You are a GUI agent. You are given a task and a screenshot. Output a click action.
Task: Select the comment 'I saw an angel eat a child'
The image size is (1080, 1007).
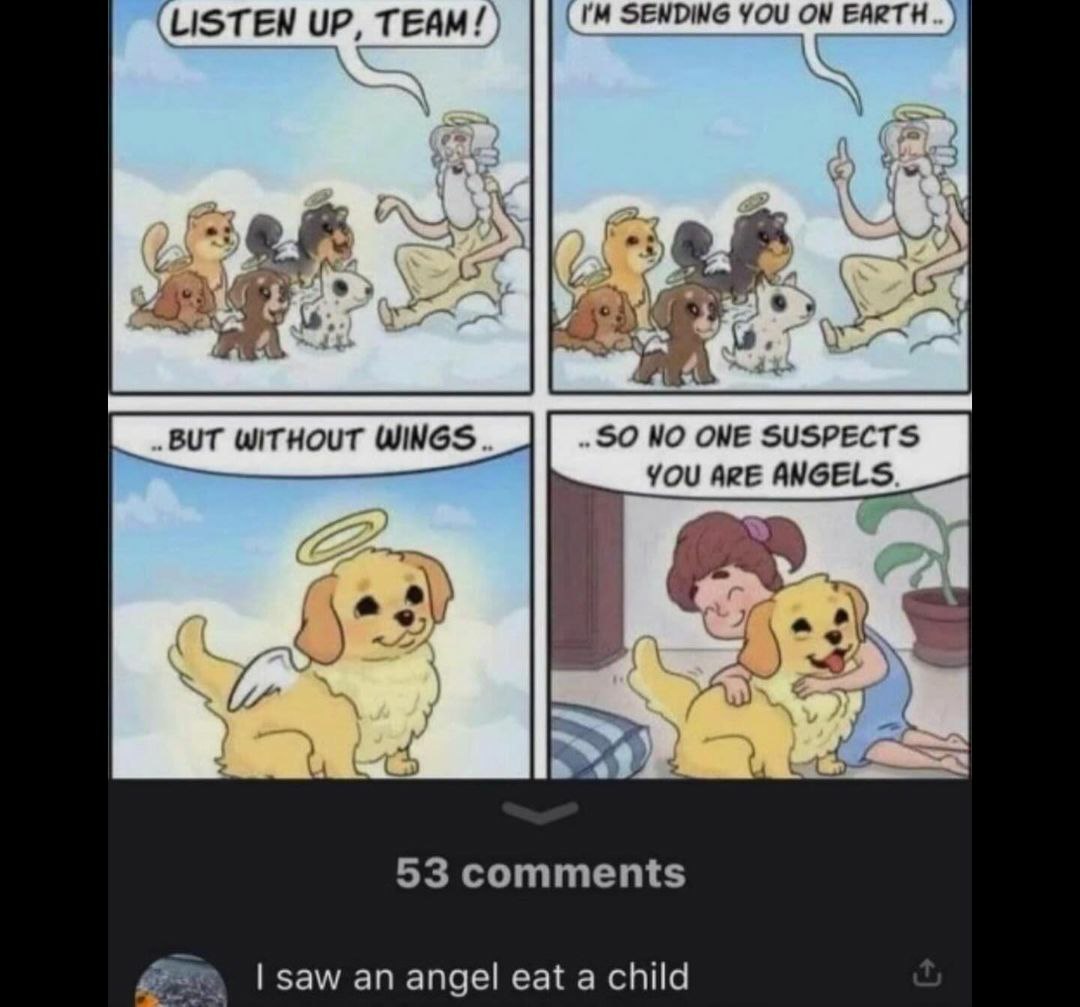(472, 975)
